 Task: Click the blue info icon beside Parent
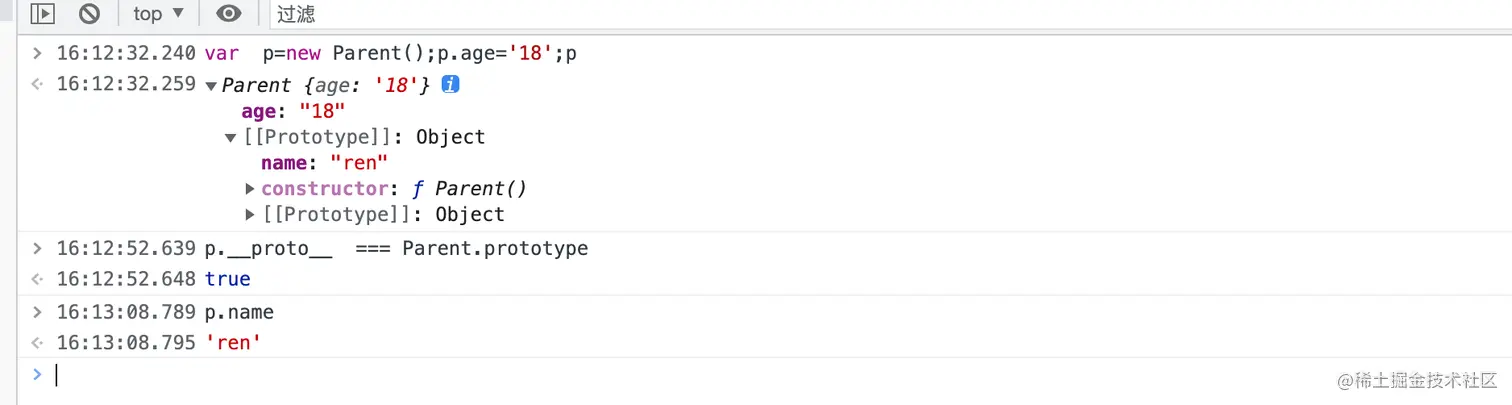[450, 85]
